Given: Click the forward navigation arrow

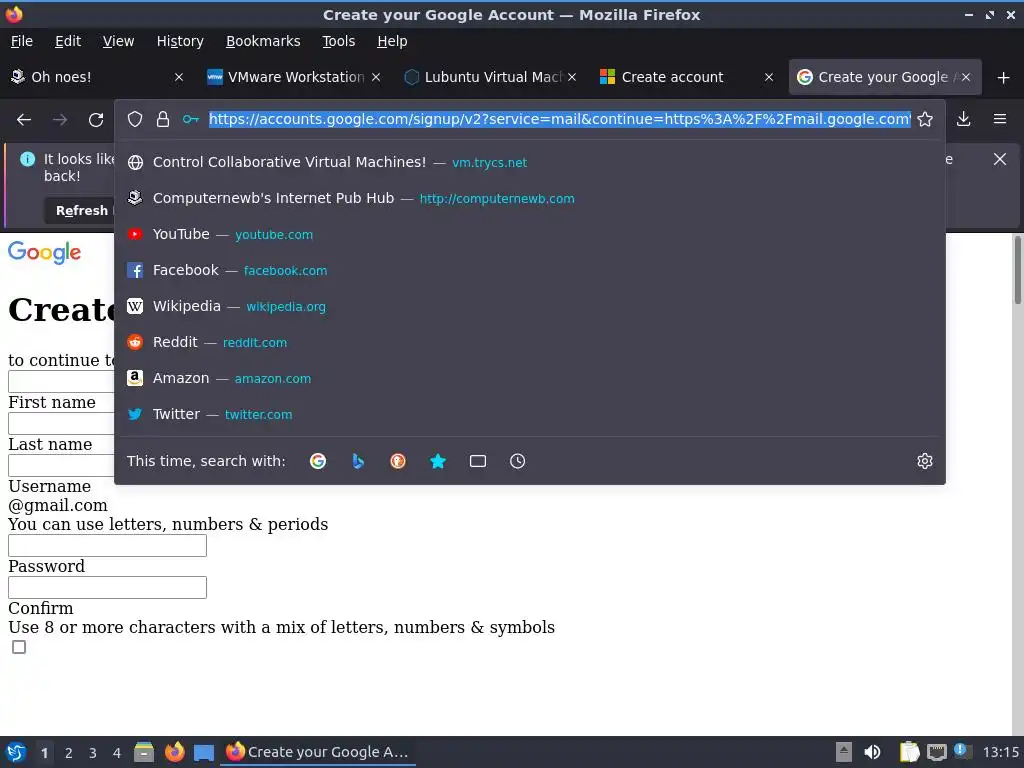Looking at the screenshot, I should 60,120.
